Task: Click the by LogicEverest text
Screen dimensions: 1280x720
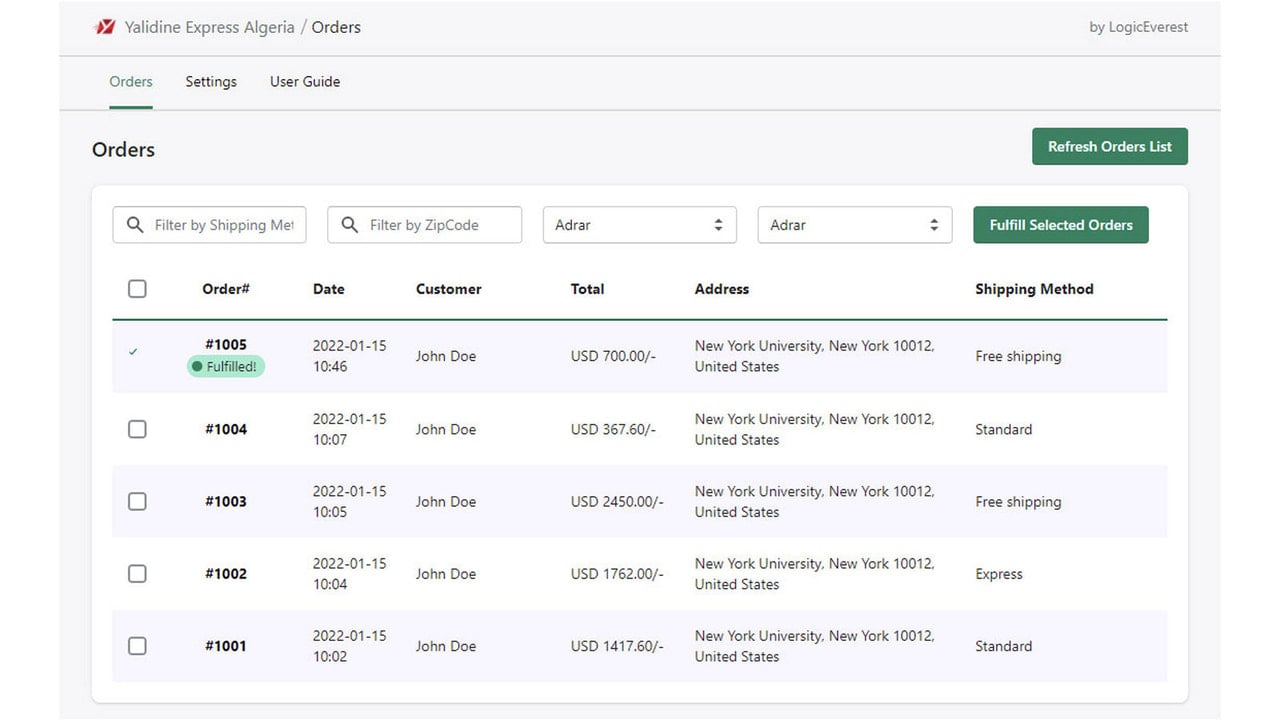Action: coord(1139,27)
